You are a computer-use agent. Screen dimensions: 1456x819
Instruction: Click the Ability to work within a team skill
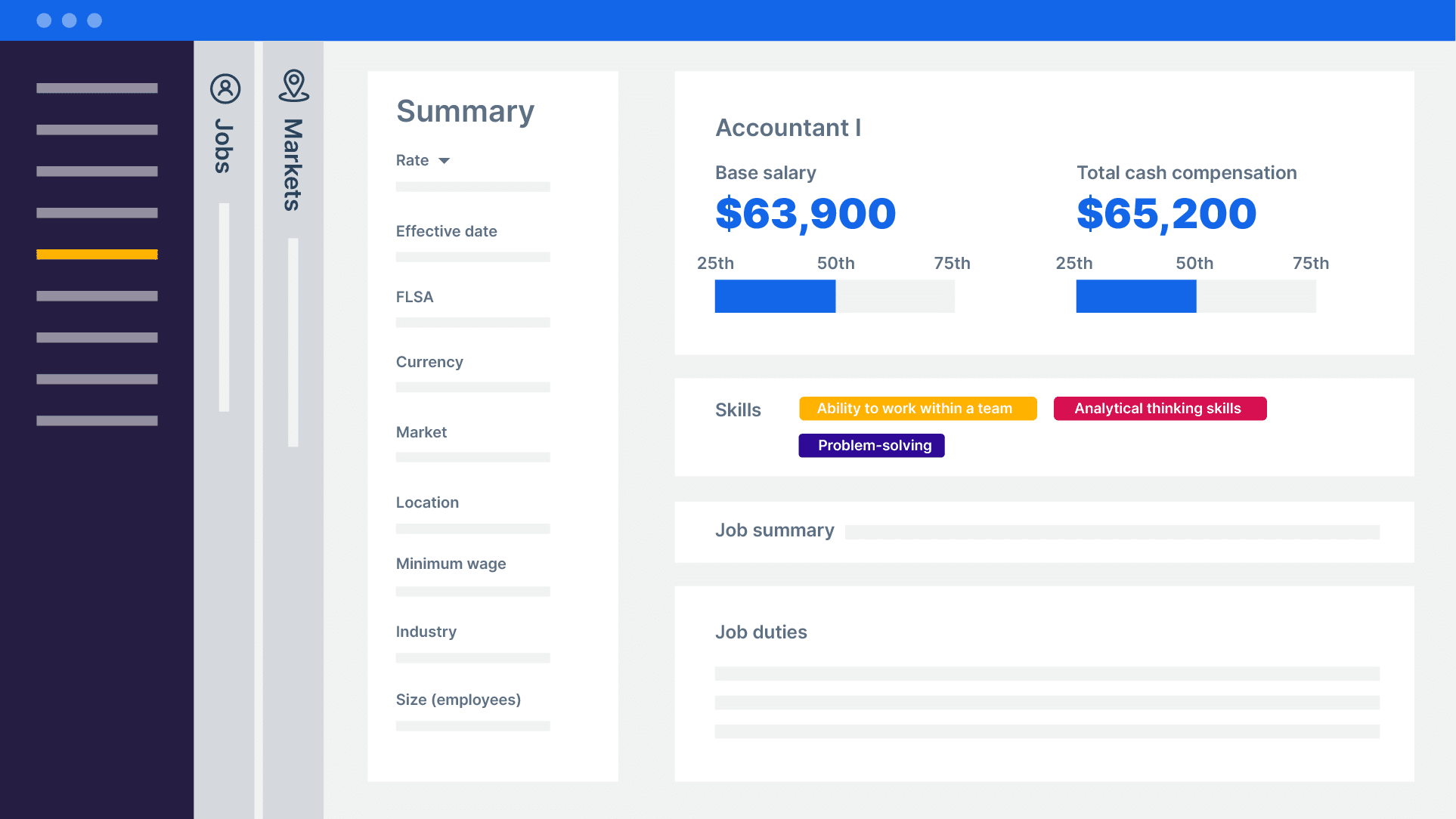click(915, 408)
